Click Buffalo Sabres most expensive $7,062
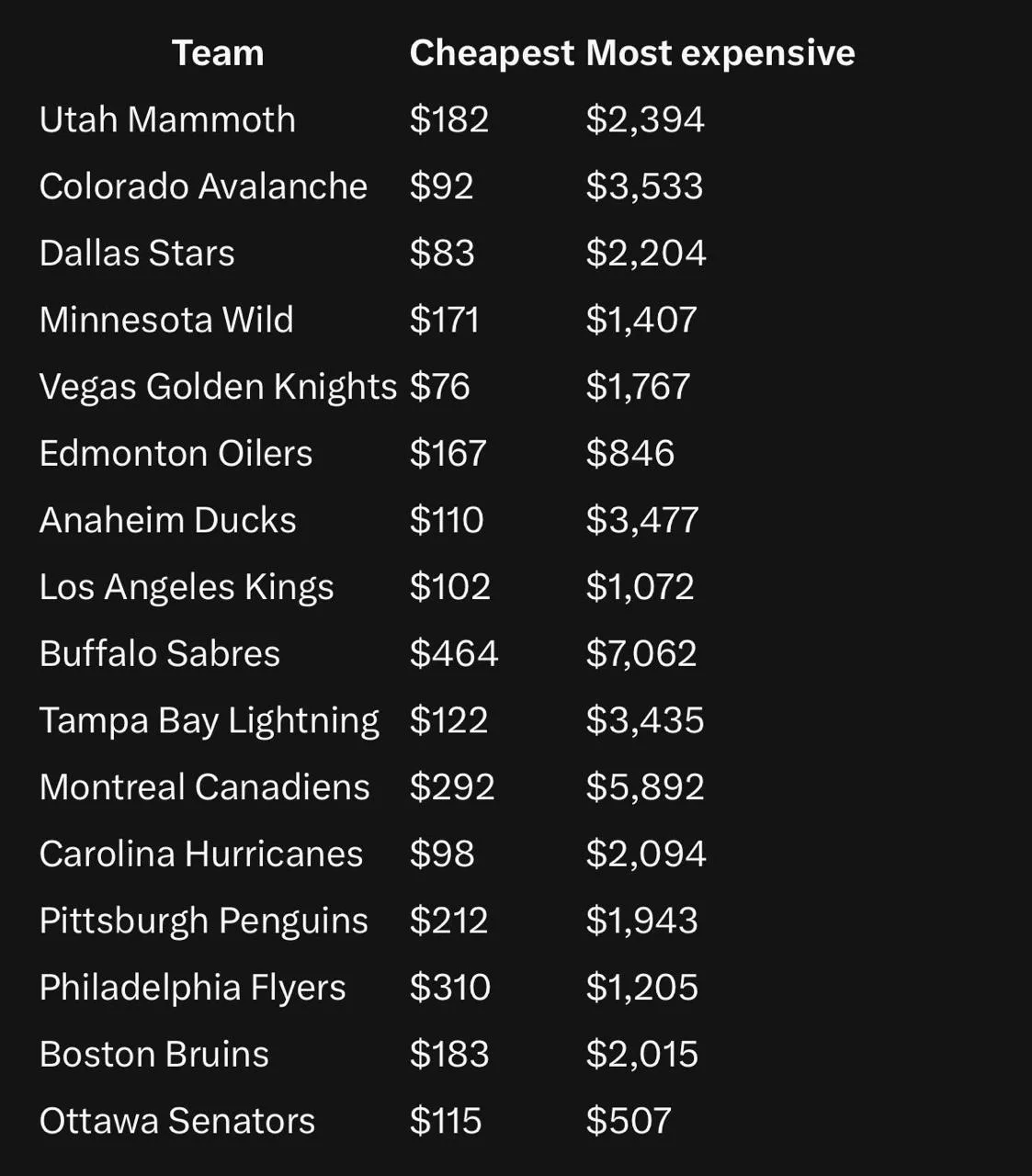Image resolution: width=1032 pixels, height=1176 pixels. pos(641,653)
